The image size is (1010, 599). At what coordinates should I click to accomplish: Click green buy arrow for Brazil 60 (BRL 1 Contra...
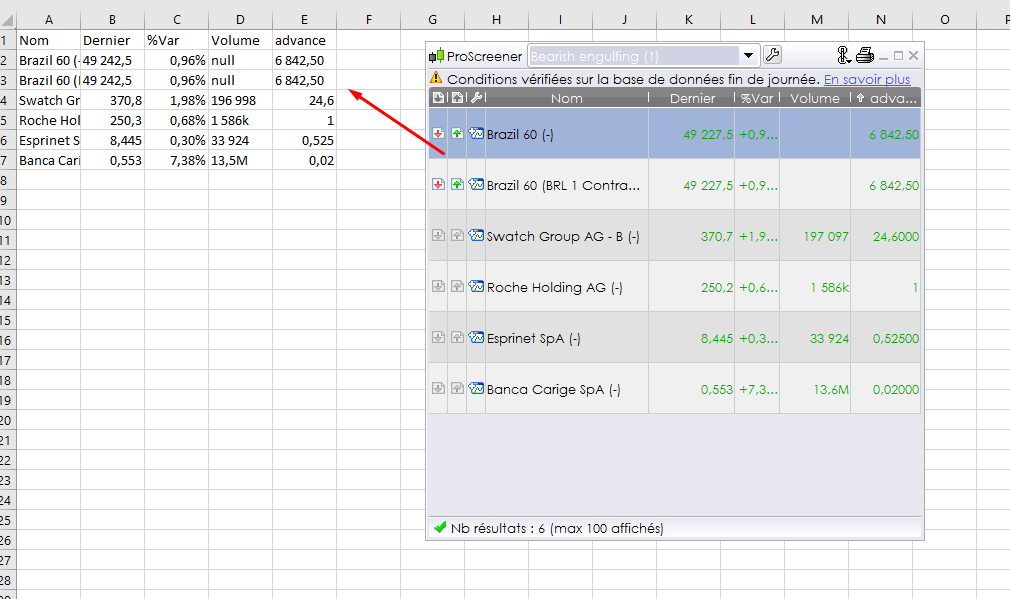coord(457,184)
